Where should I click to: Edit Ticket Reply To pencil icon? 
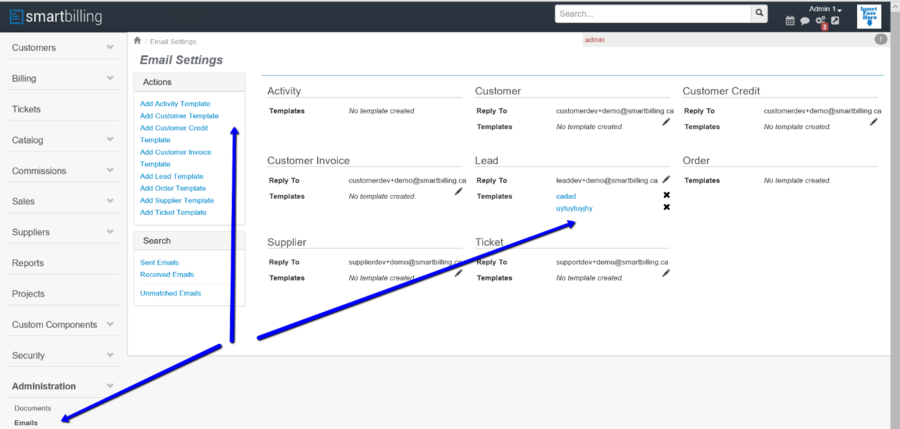click(x=666, y=273)
